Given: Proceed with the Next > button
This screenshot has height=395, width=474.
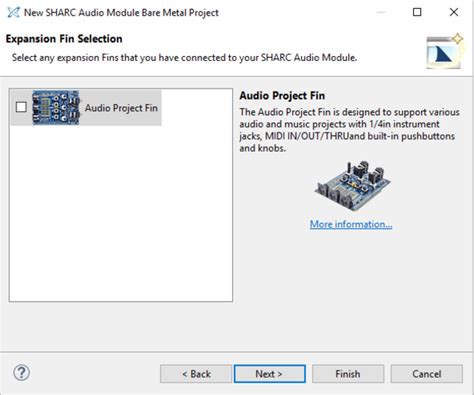Looking at the screenshot, I should pyautogui.click(x=270, y=374).
